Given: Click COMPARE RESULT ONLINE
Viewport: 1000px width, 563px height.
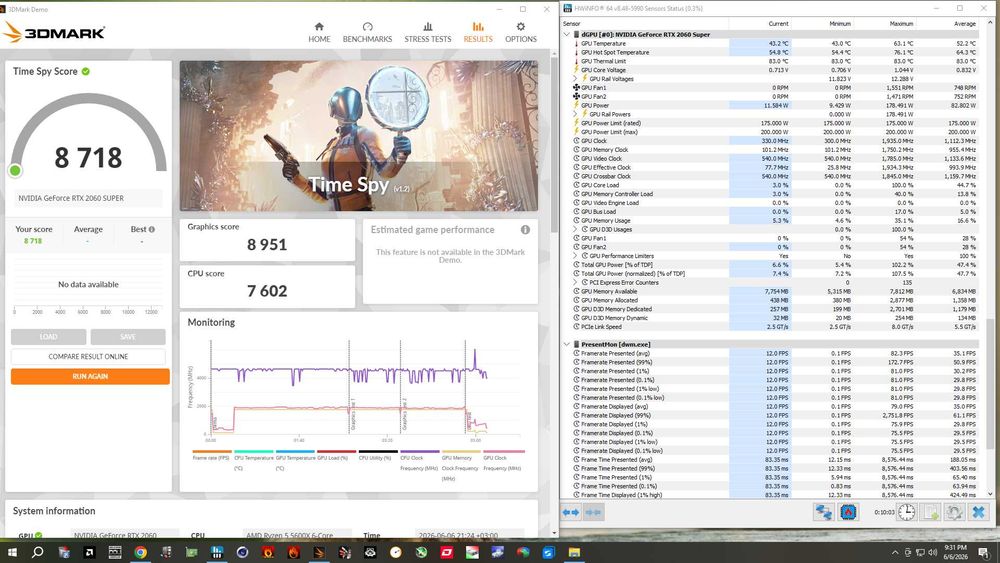Looking at the screenshot, I should click(88, 356).
